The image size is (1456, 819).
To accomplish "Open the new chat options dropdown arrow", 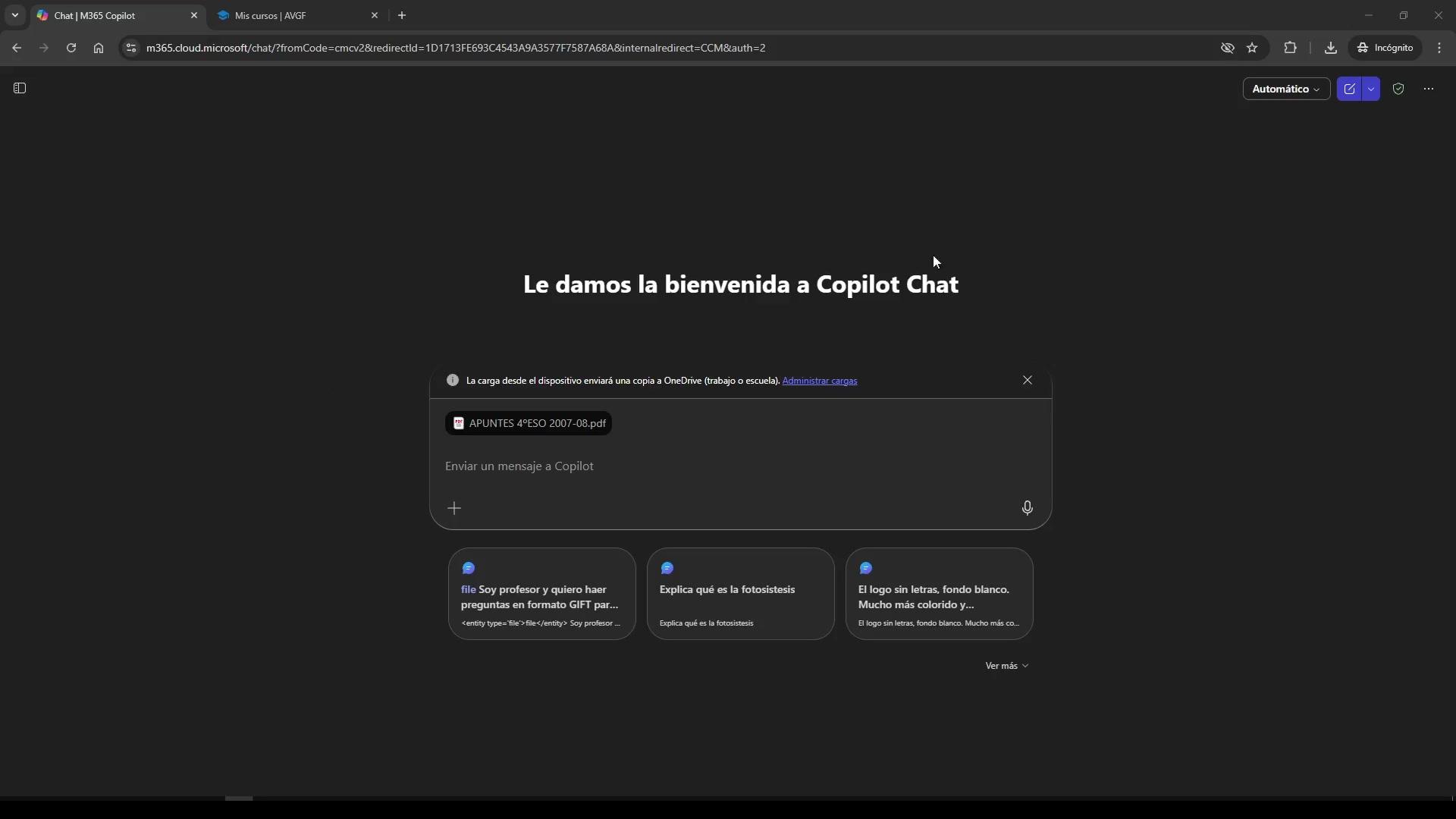I will 1371,89.
